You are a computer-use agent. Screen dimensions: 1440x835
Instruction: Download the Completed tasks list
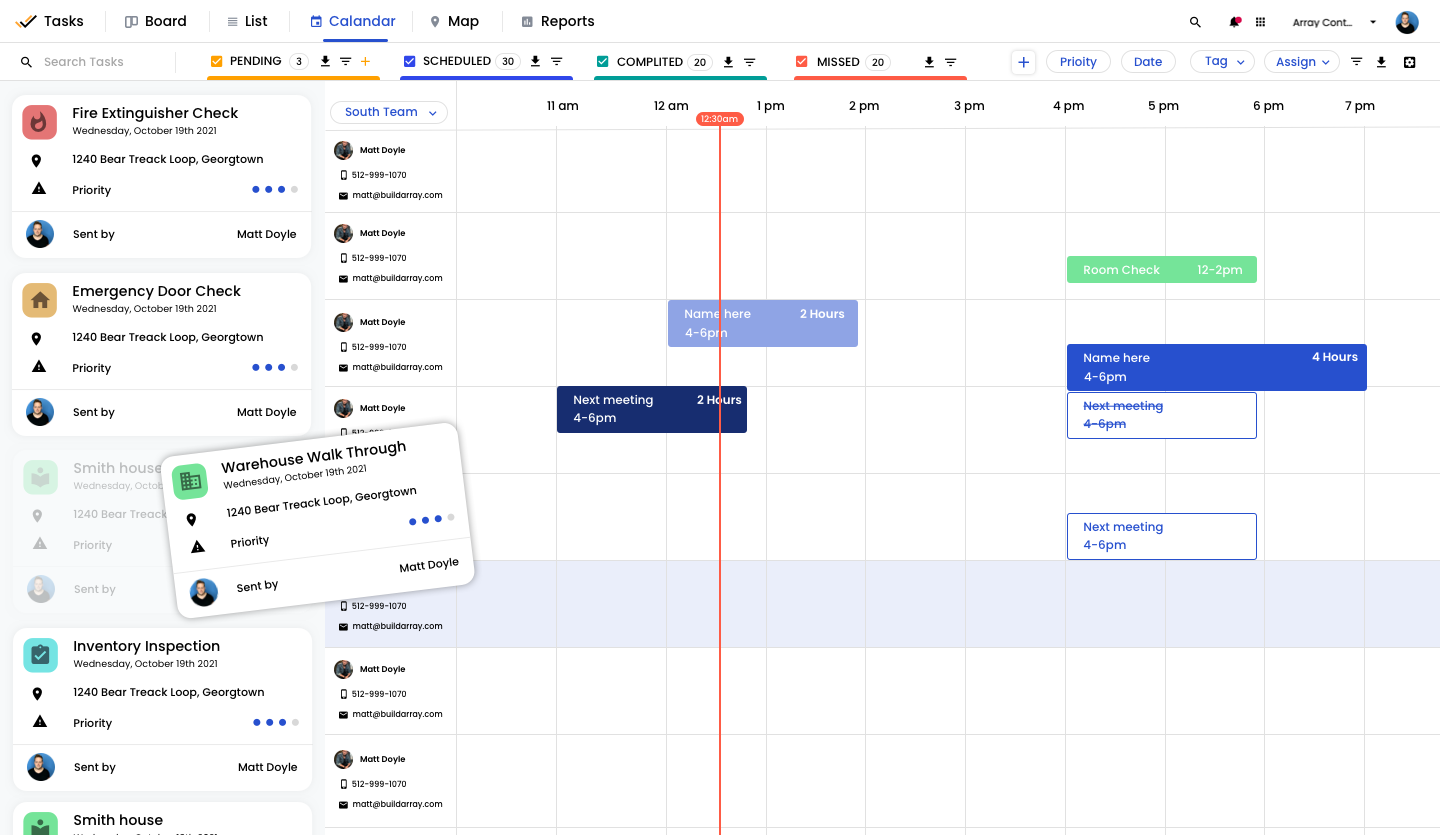pyautogui.click(x=728, y=62)
